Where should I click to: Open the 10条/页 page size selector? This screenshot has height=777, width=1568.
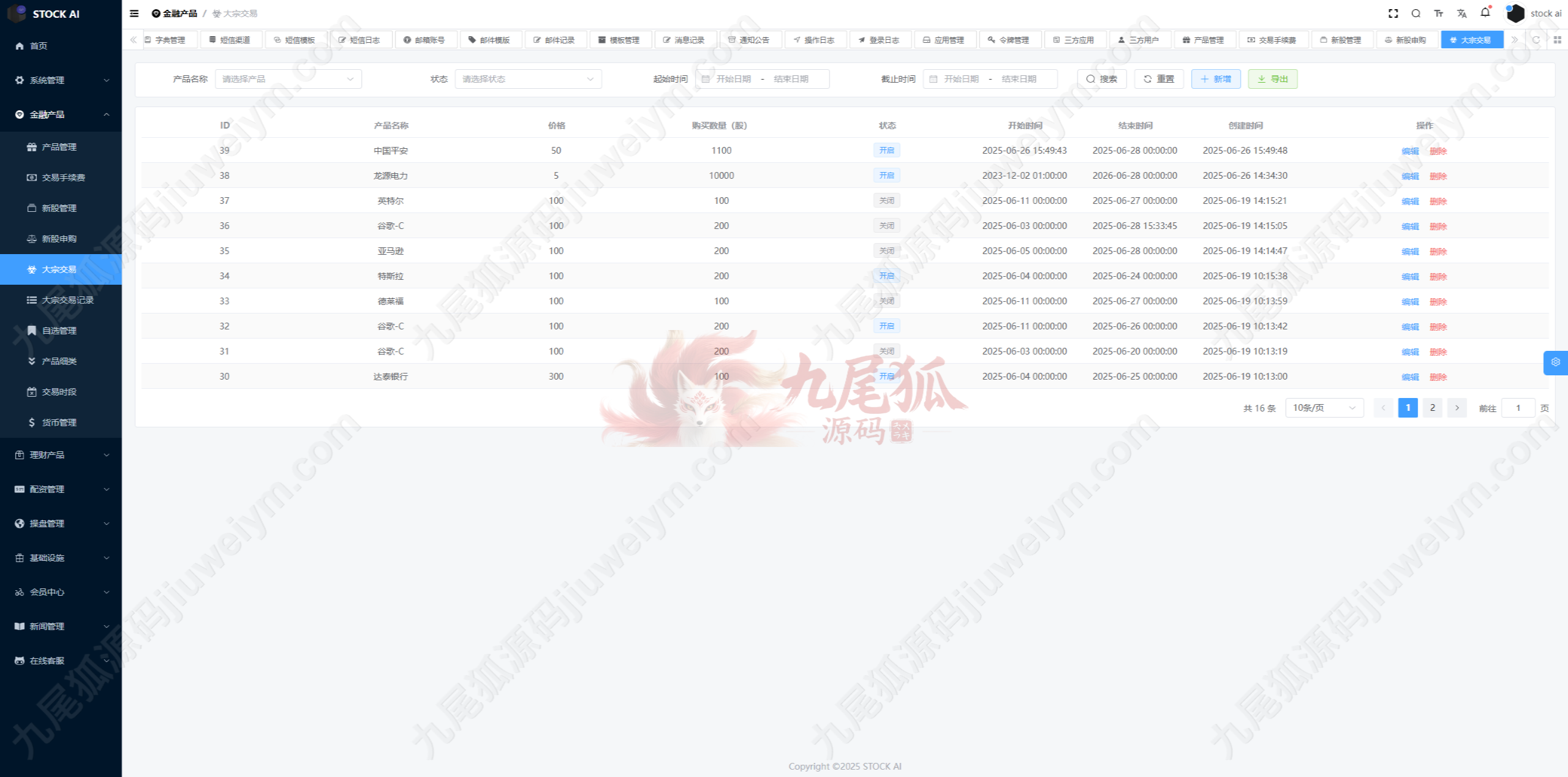pyautogui.click(x=1324, y=408)
